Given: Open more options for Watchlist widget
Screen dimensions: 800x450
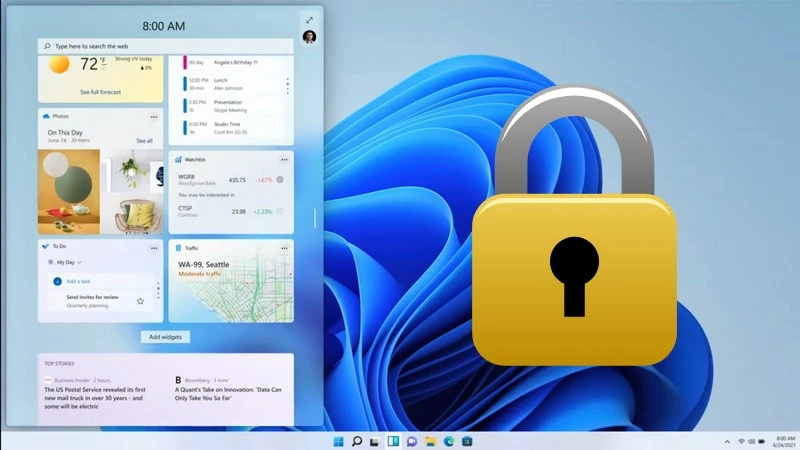Looking at the screenshot, I should (284, 160).
